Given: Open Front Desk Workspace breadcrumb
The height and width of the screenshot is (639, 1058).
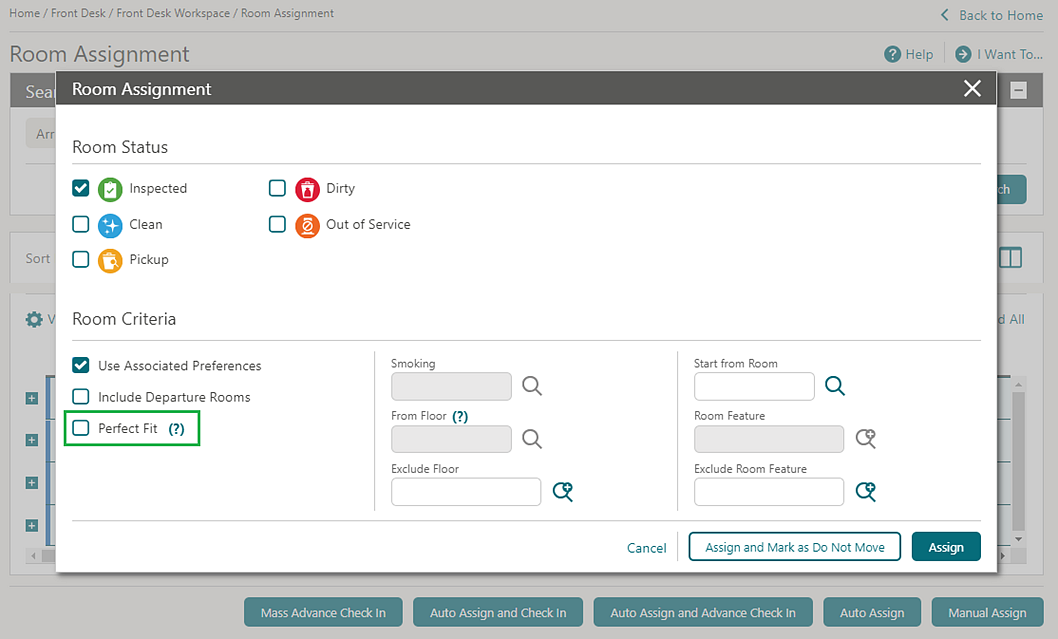Looking at the screenshot, I should click(x=173, y=13).
